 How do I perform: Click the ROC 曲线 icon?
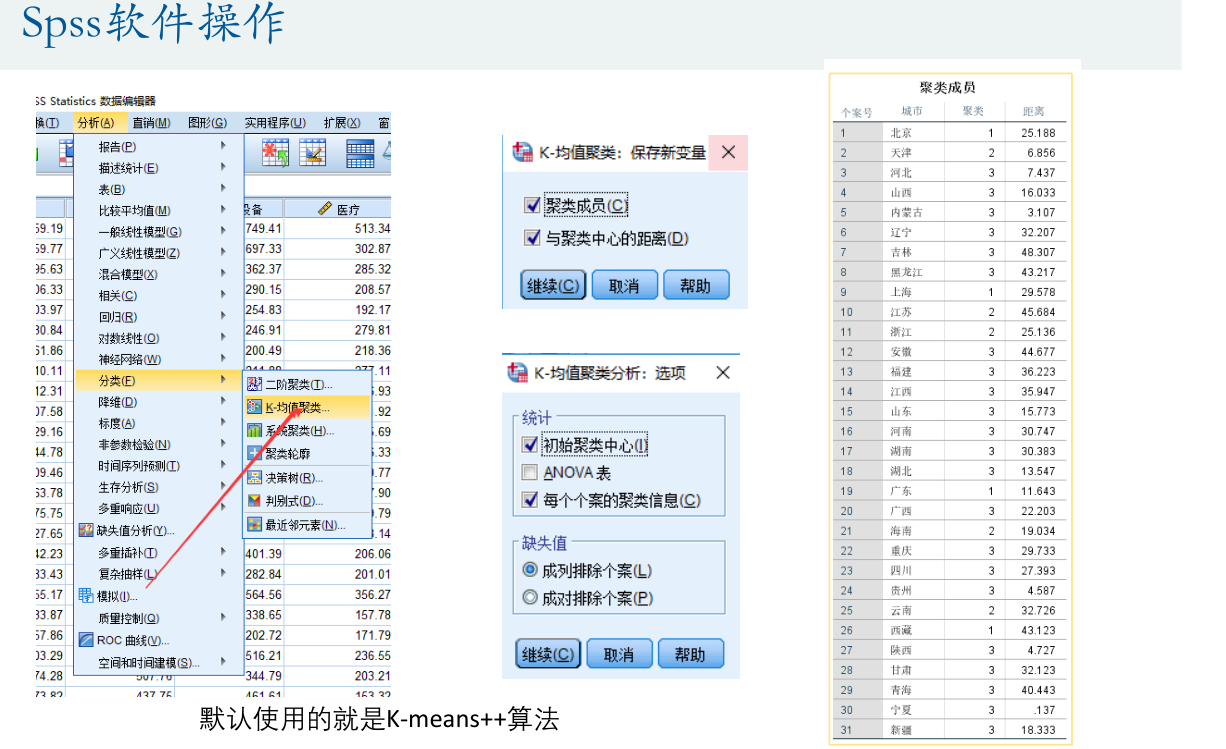point(86,640)
